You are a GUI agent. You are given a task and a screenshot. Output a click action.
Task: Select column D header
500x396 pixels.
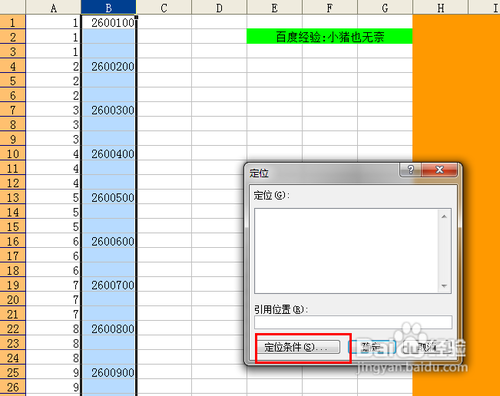point(219,7)
